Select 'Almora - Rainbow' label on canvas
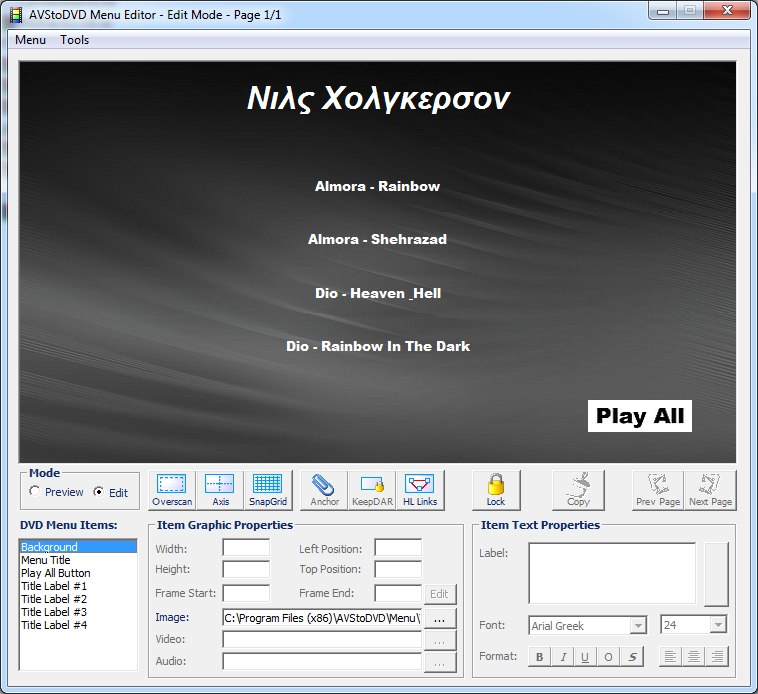 378,187
